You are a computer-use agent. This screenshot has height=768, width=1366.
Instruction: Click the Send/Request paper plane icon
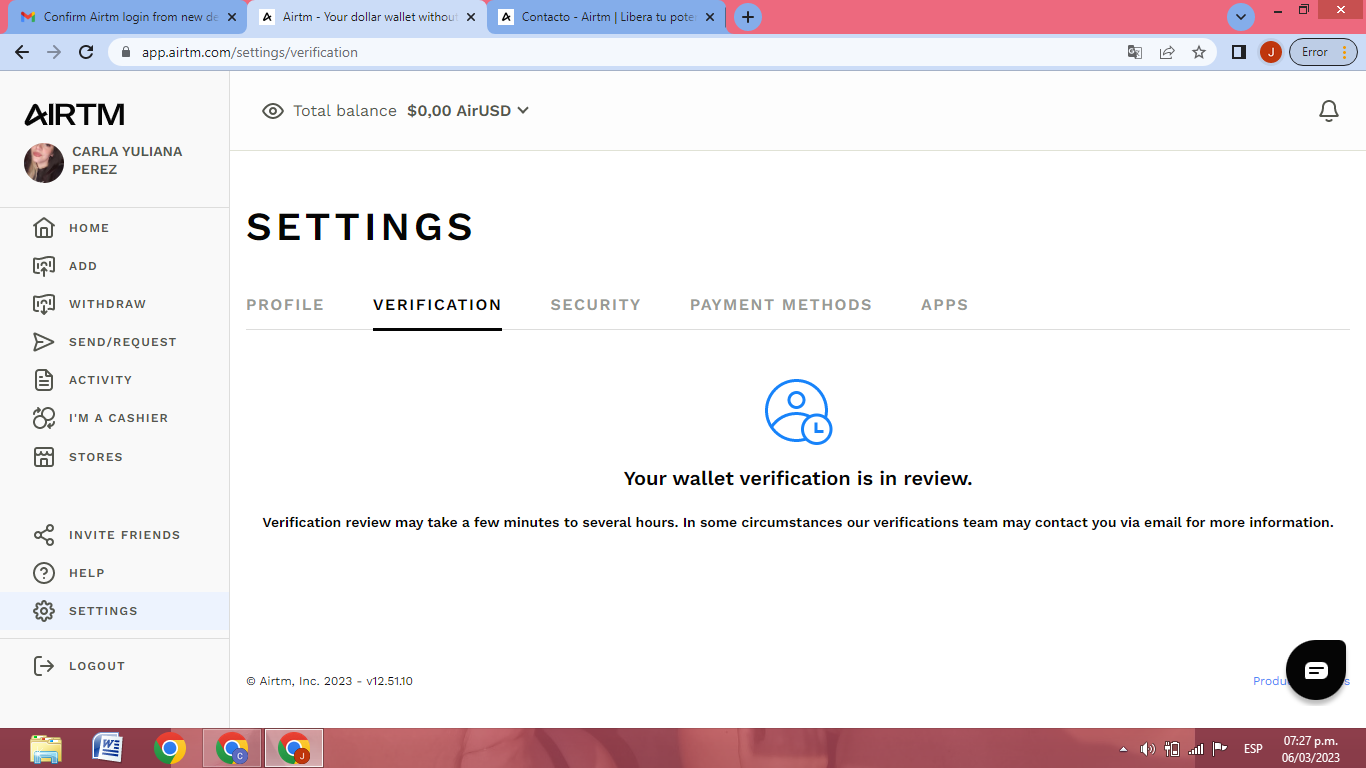(44, 342)
